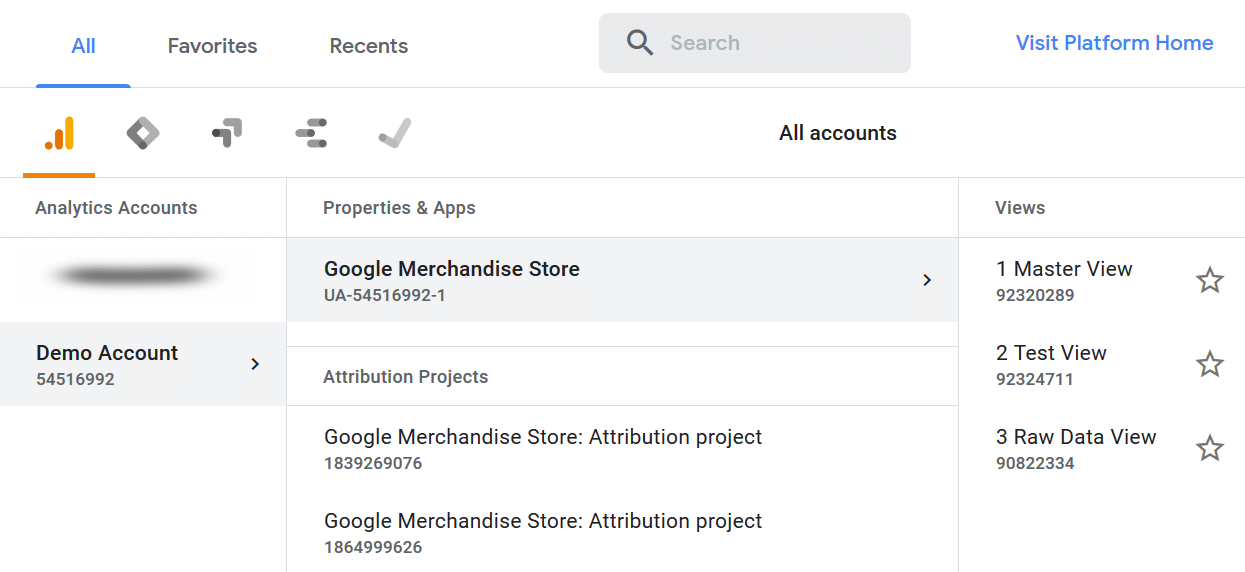1245x572 pixels.
Task: Open the 3 Raw Data View
Action: click(x=1076, y=448)
